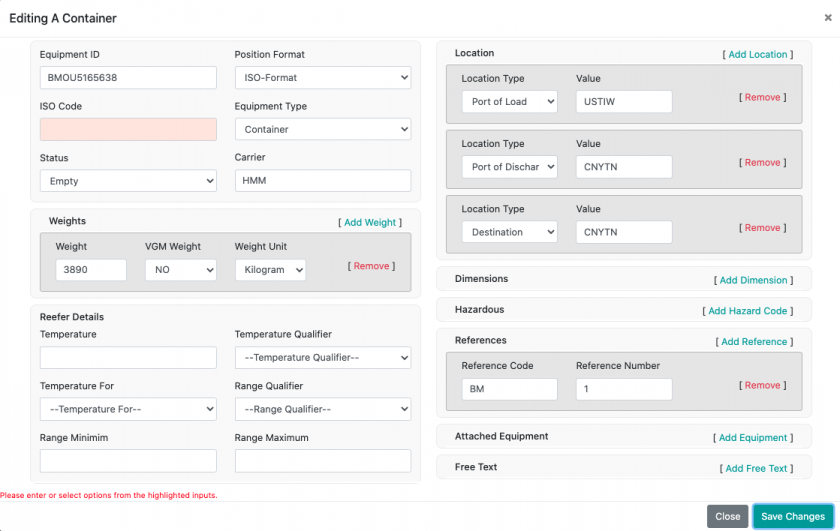Click the Carrier field containing HMM

322,181
